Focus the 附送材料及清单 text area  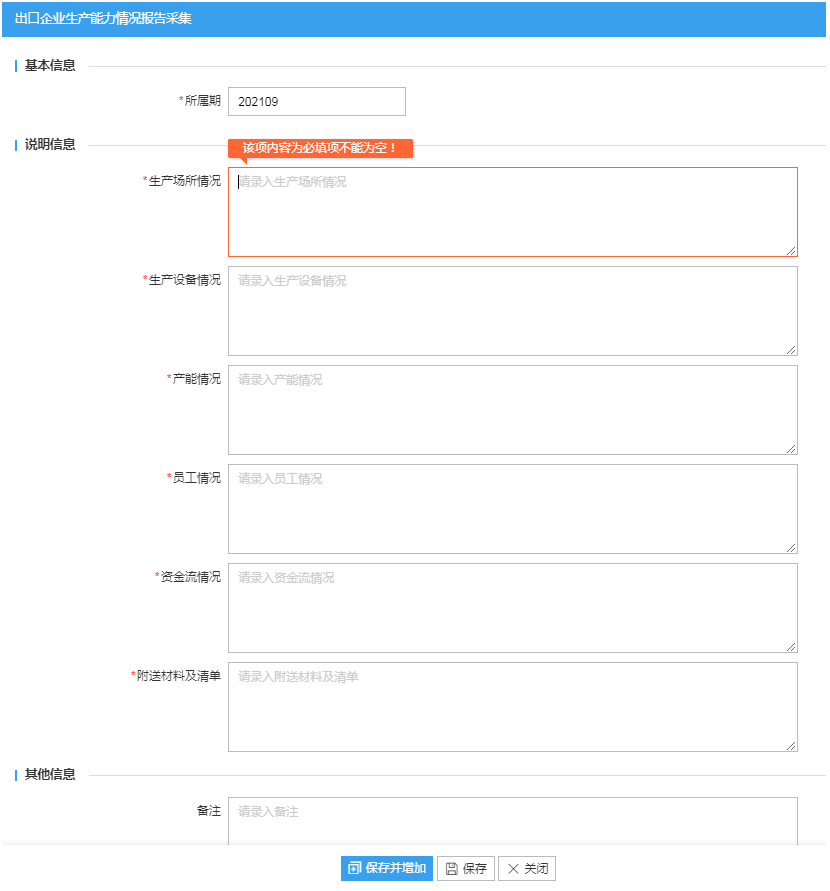(513, 707)
